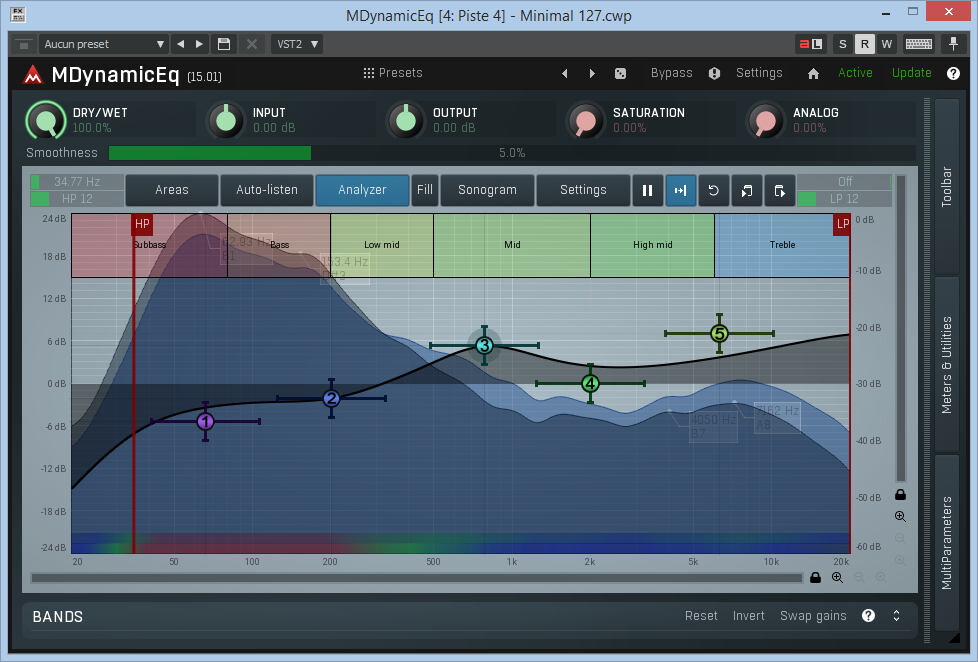Adjust the Smoothness slider
Image resolution: width=978 pixels, height=662 pixels.
tap(512, 153)
